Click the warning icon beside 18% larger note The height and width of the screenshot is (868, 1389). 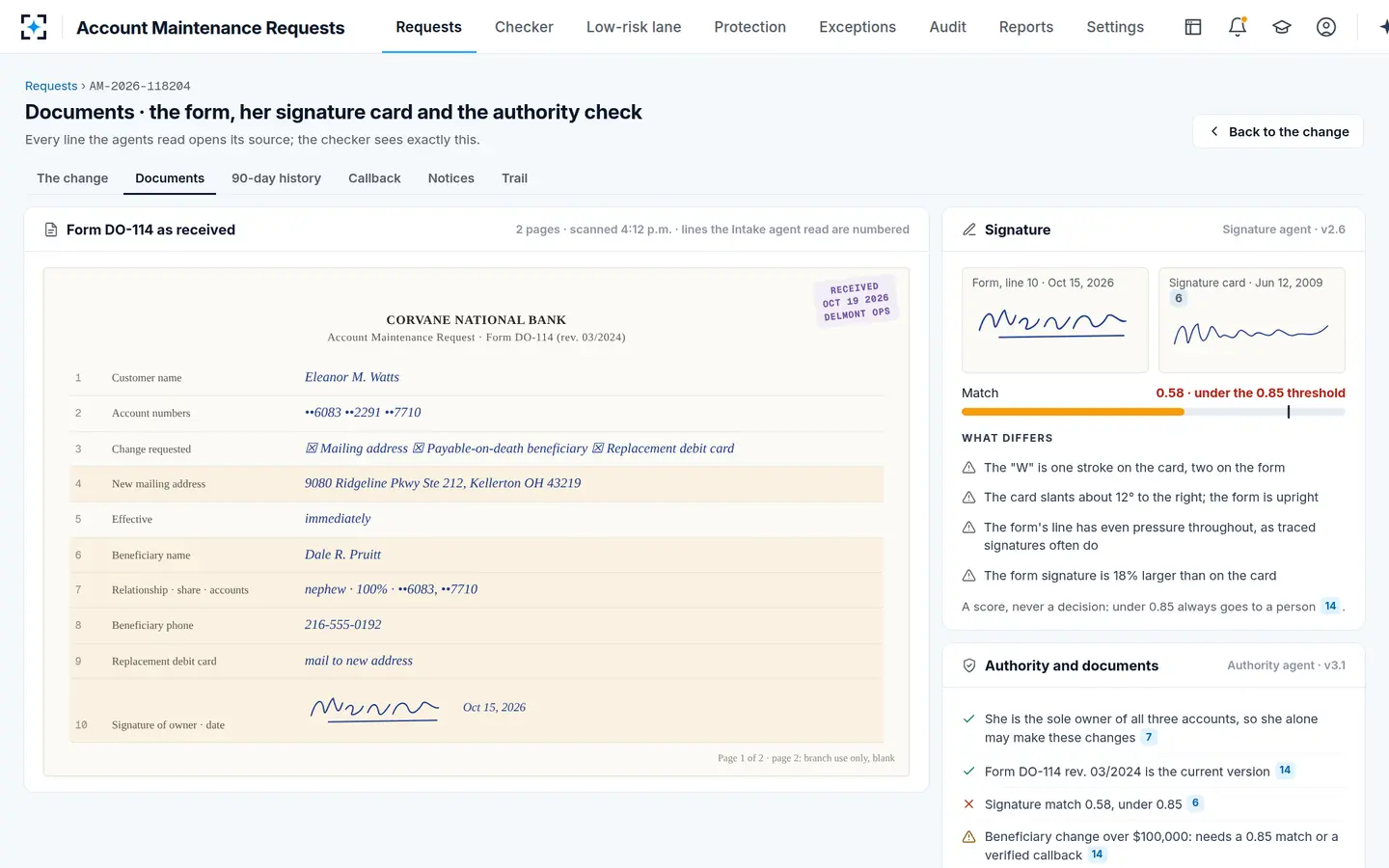pos(968,576)
